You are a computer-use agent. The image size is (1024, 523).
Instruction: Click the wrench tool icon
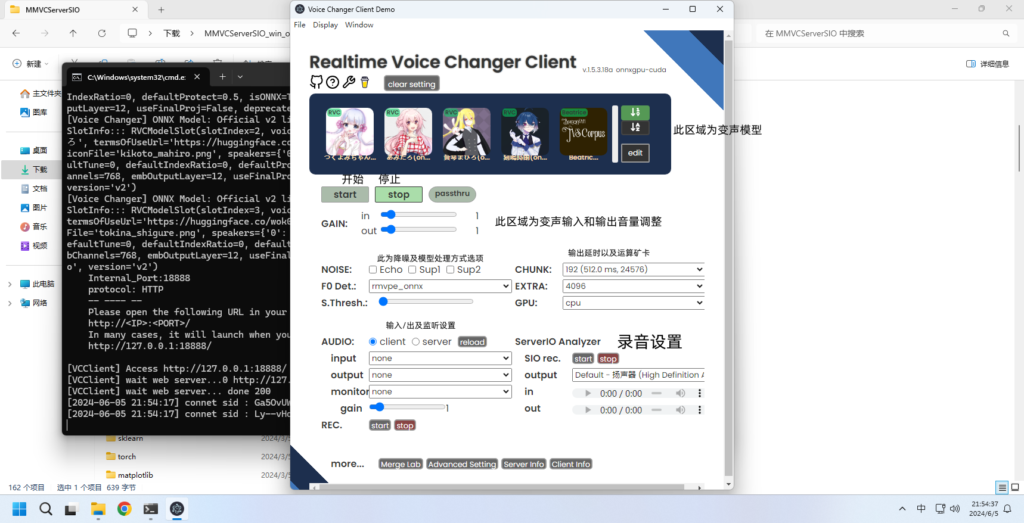tap(349, 82)
